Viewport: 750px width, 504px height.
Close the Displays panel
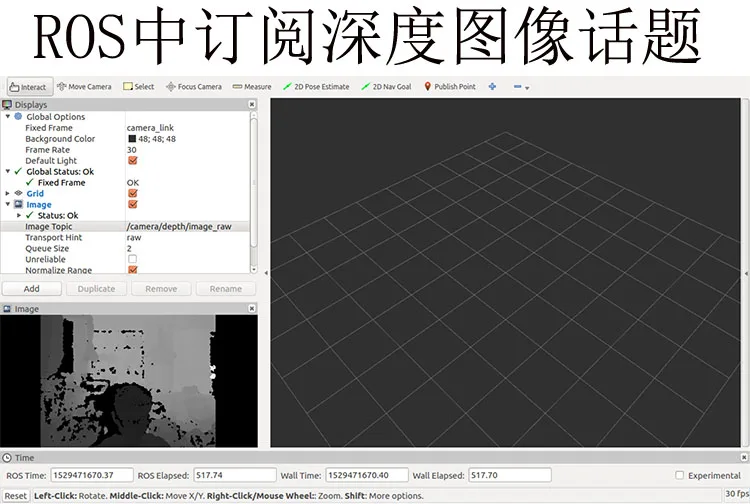point(252,104)
